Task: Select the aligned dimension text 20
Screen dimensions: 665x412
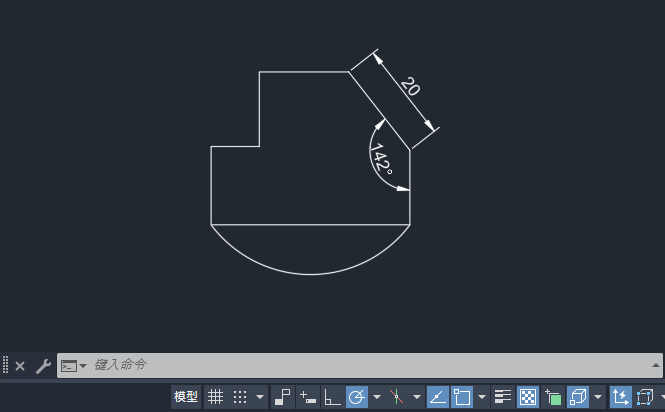Action: (410, 86)
